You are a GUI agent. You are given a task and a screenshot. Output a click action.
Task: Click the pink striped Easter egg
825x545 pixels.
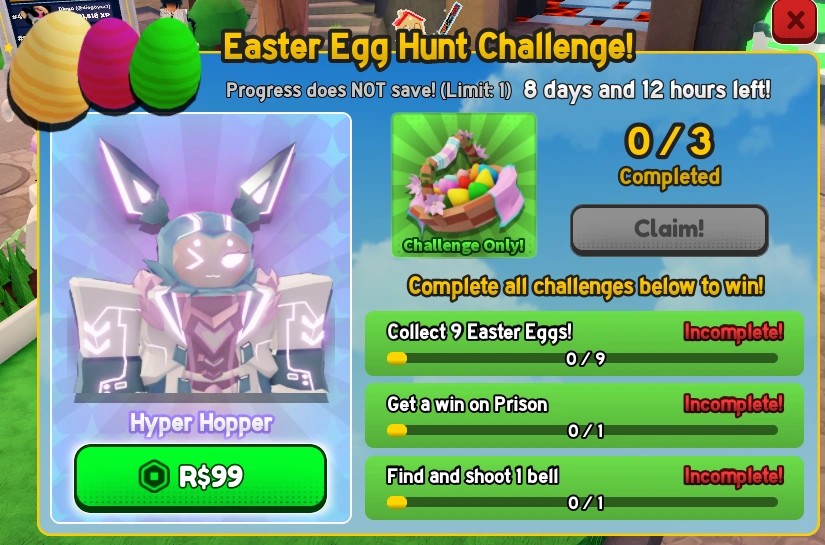107,63
